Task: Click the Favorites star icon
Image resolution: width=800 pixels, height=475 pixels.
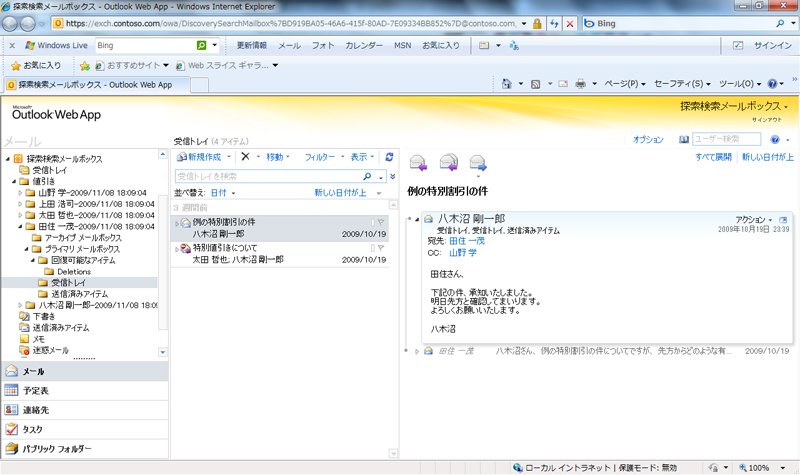Action: pos(16,65)
